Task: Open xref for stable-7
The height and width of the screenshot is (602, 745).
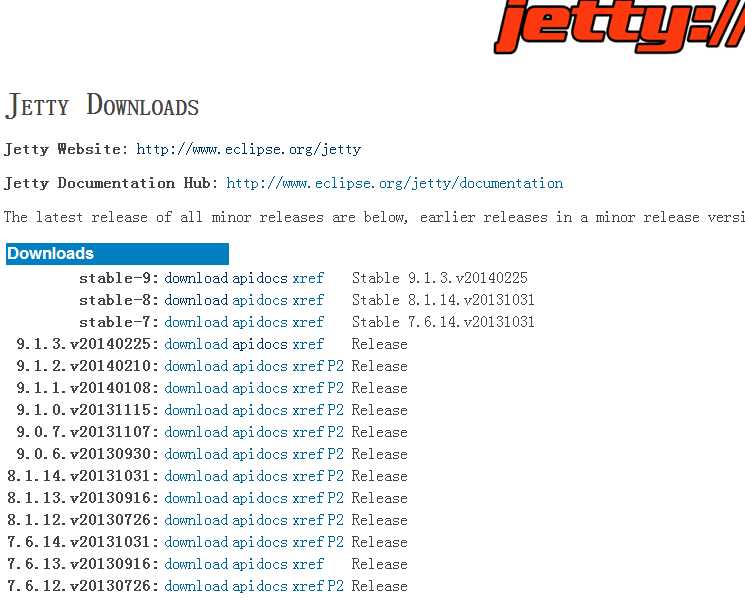Action: [x=308, y=322]
